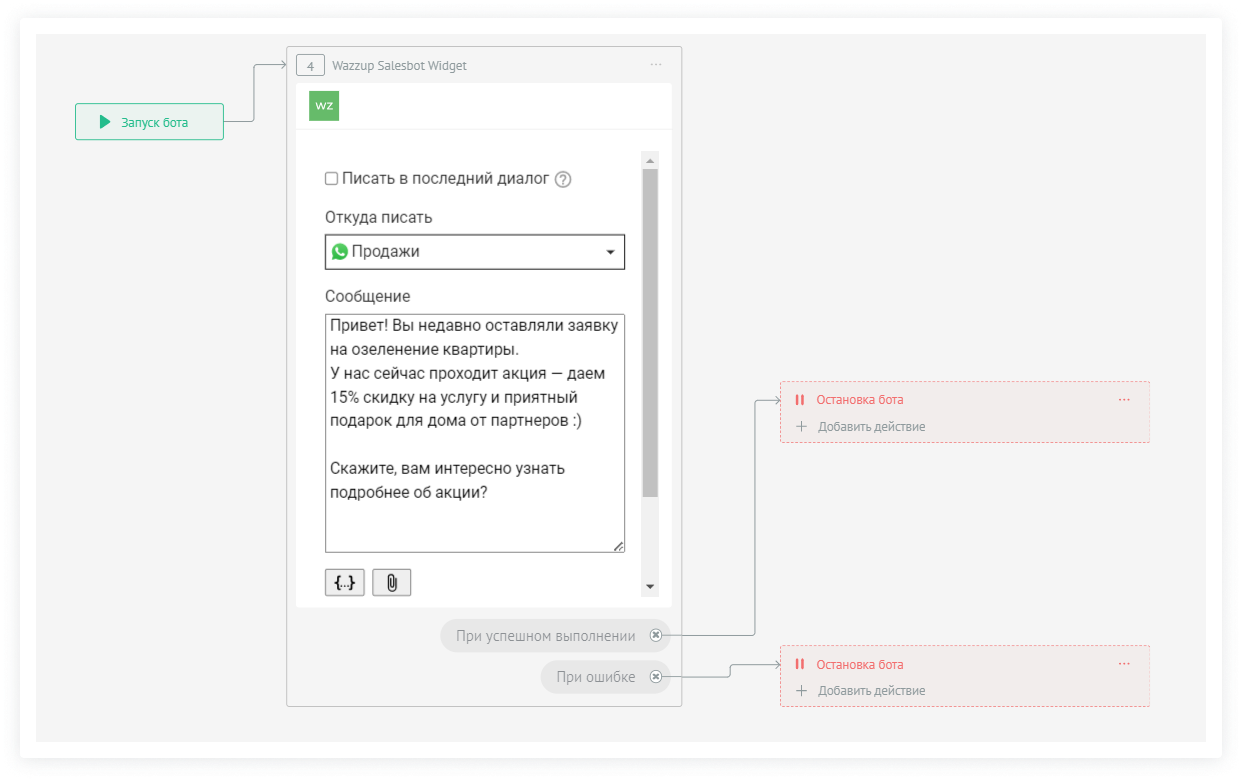Click the step number 4 badge
The image size is (1242, 780).
pyautogui.click(x=310, y=66)
